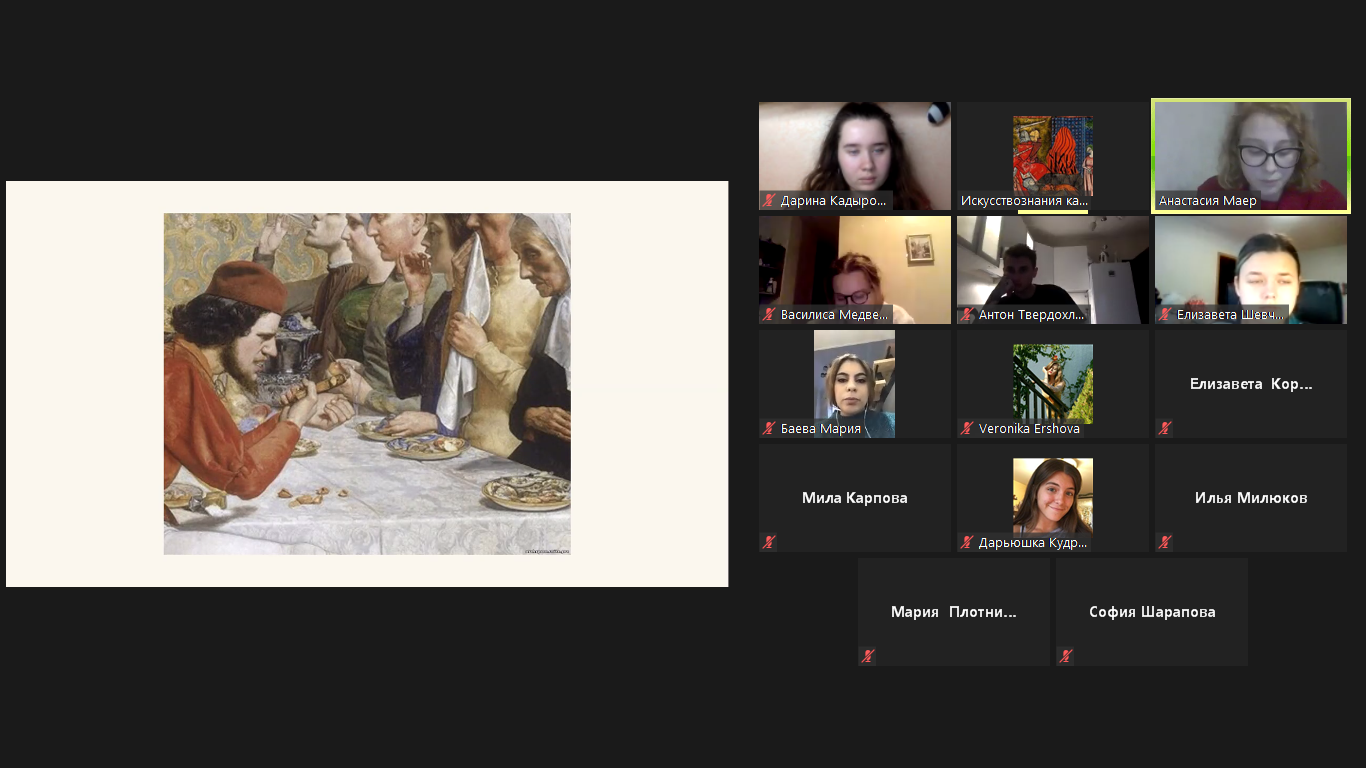Viewport: 1366px width, 768px height.
Task: Click name label Антон Твердохл…
Action: pos(1031,314)
